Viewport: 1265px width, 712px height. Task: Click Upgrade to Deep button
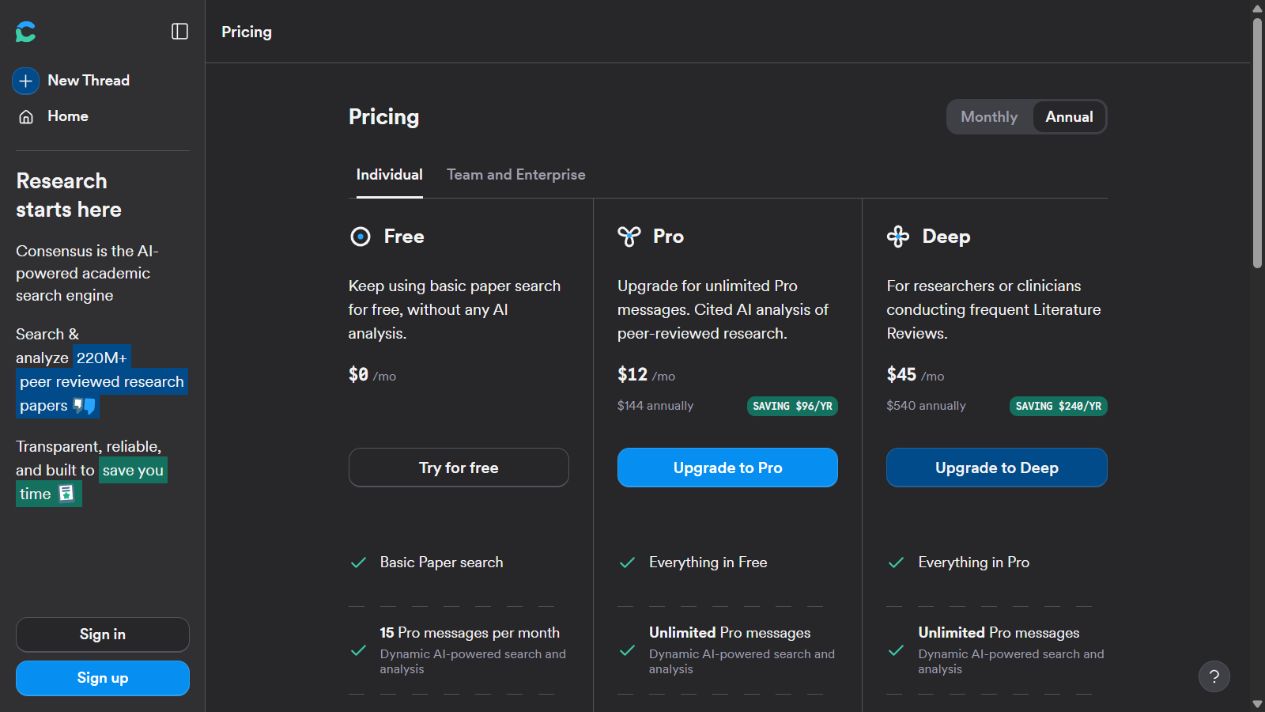[996, 468]
